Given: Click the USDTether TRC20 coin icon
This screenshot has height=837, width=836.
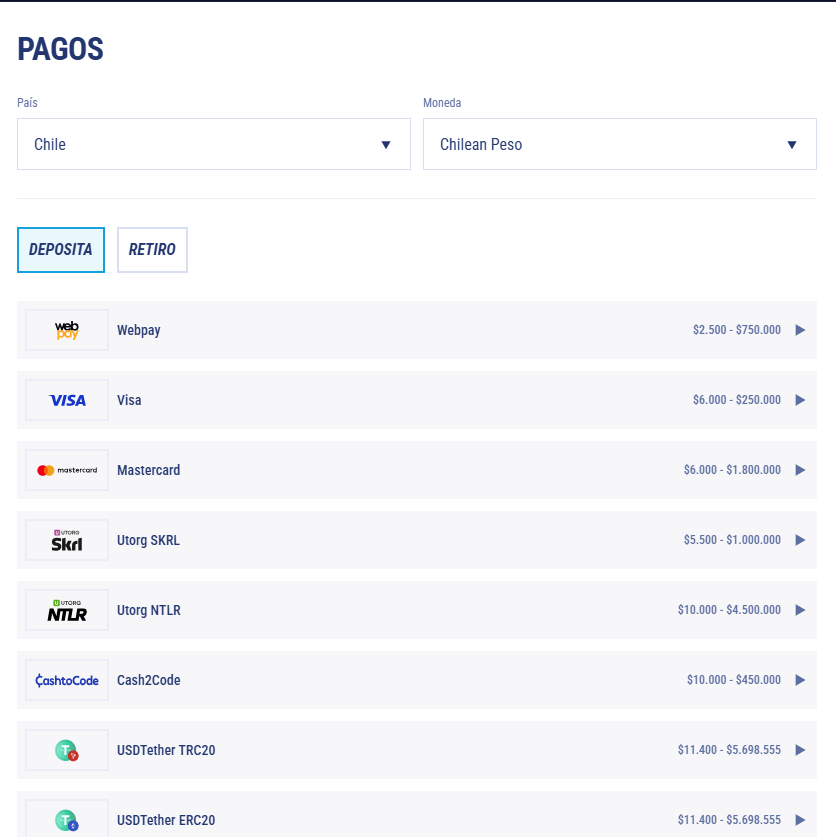Looking at the screenshot, I should (67, 750).
